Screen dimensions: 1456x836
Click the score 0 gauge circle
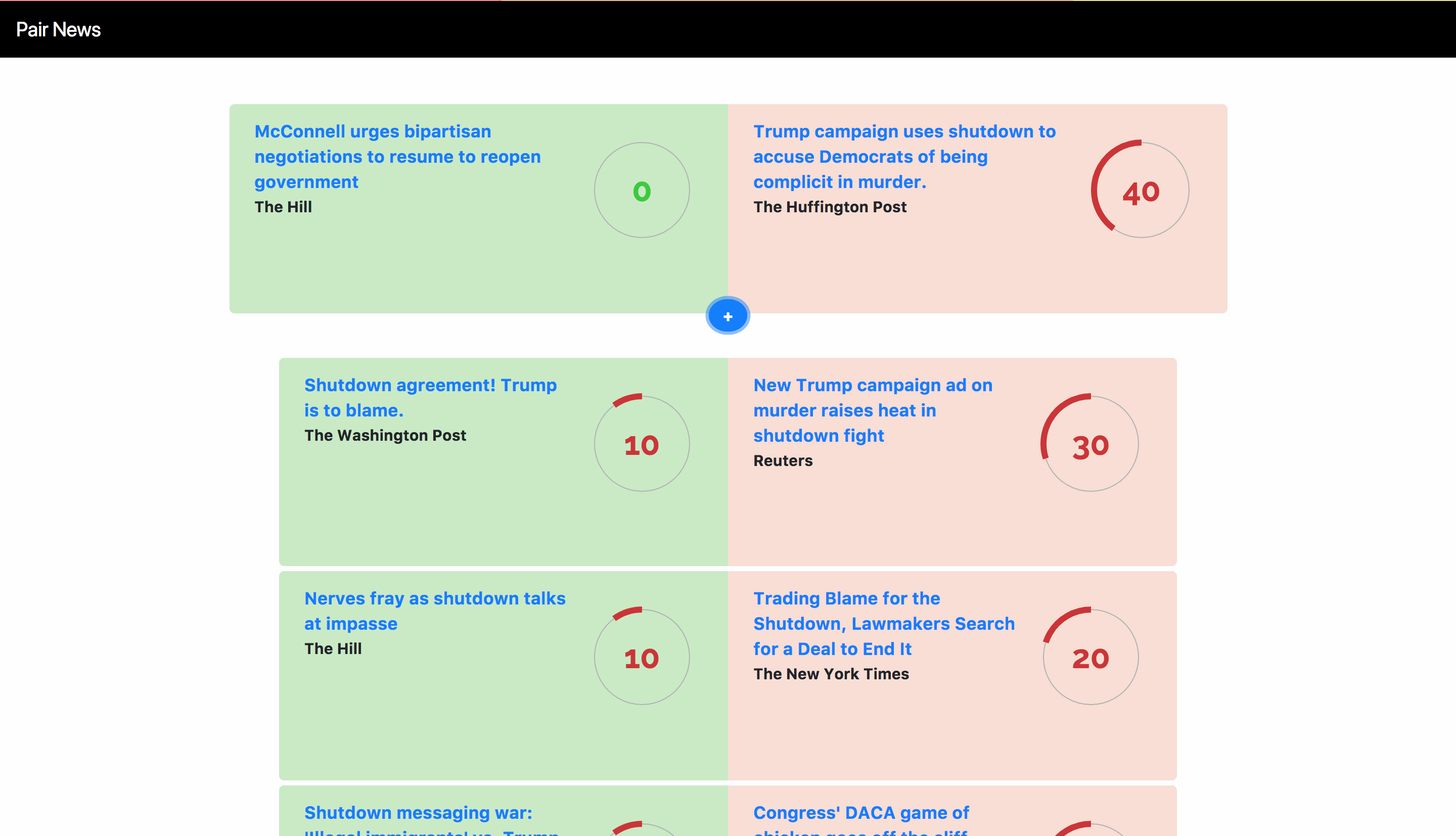[642, 191]
